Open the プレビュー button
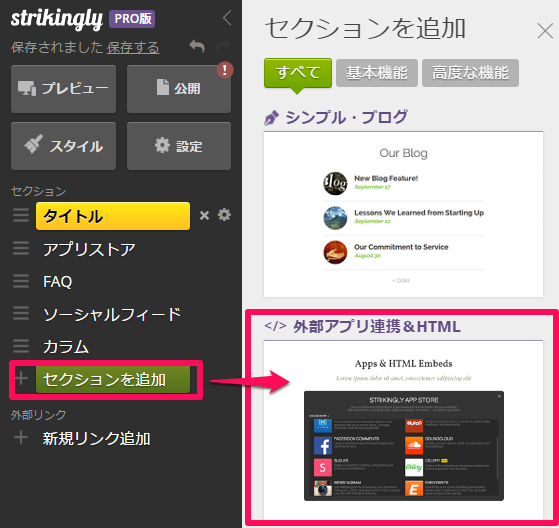 pos(63,89)
